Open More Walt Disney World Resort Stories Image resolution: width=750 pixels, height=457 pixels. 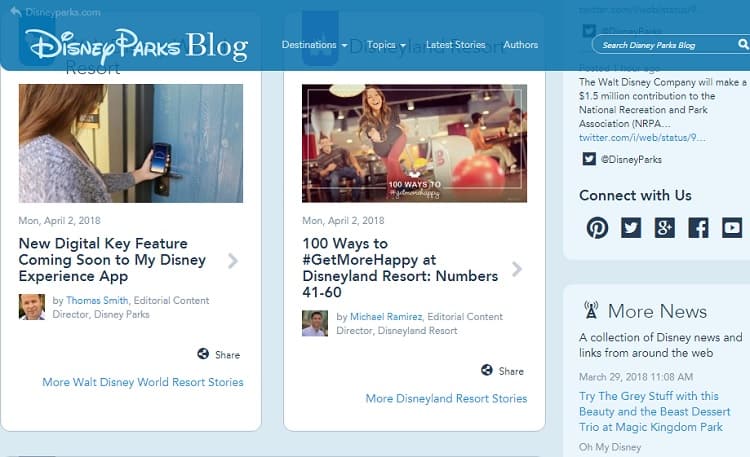(x=143, y=382)
